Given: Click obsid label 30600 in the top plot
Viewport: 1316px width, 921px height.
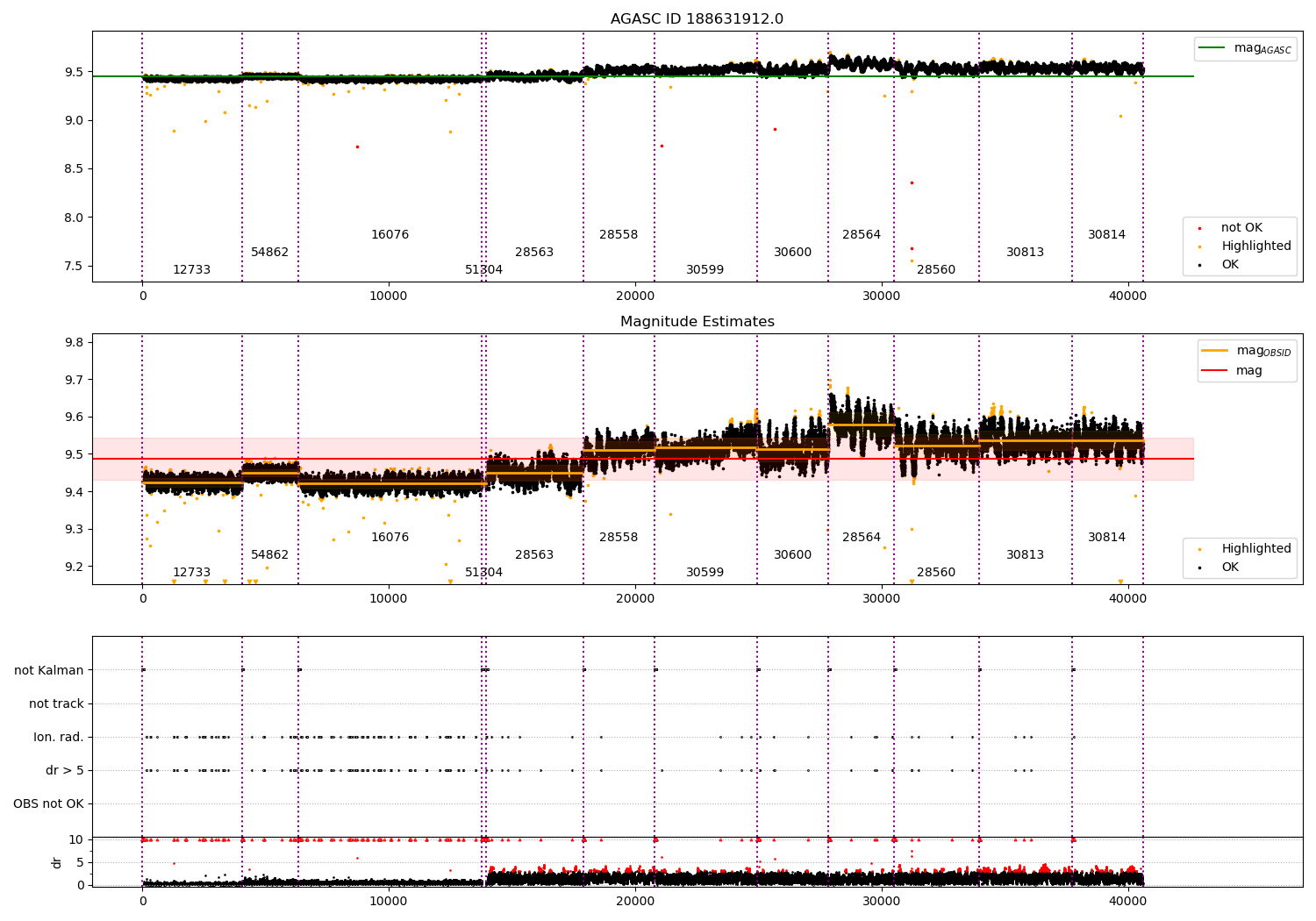Looking at the screenshot, I should point(792,253).
